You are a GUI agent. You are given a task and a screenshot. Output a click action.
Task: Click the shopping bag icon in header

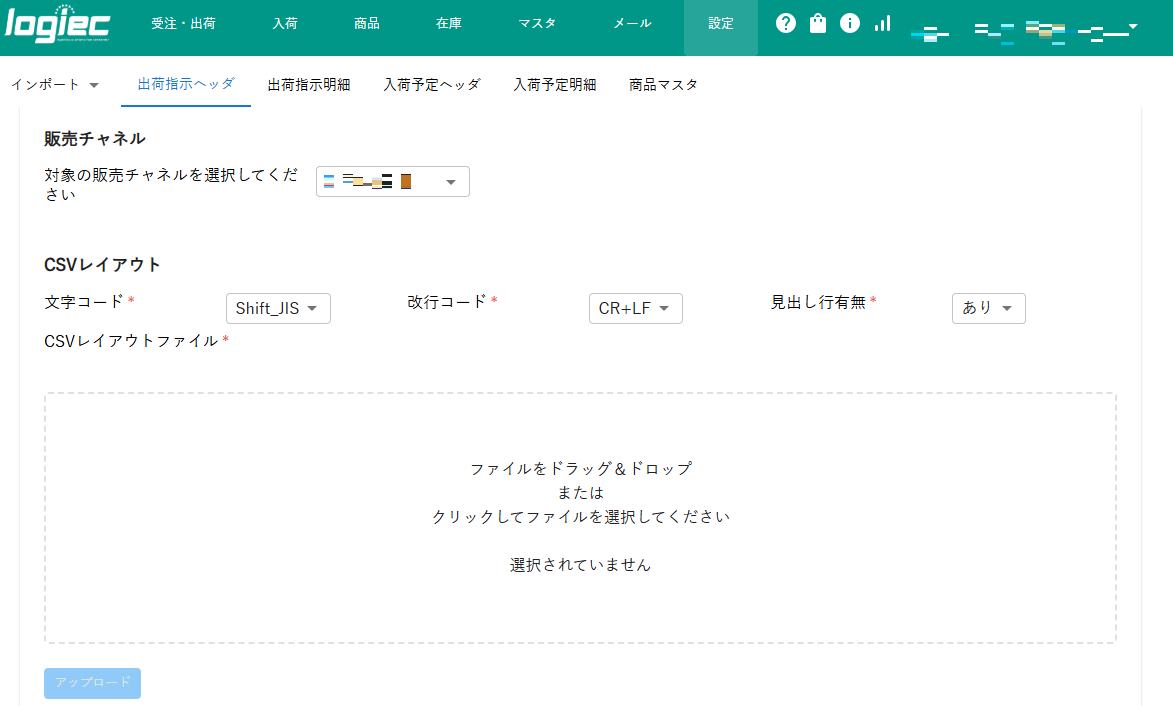coord(817,22)
